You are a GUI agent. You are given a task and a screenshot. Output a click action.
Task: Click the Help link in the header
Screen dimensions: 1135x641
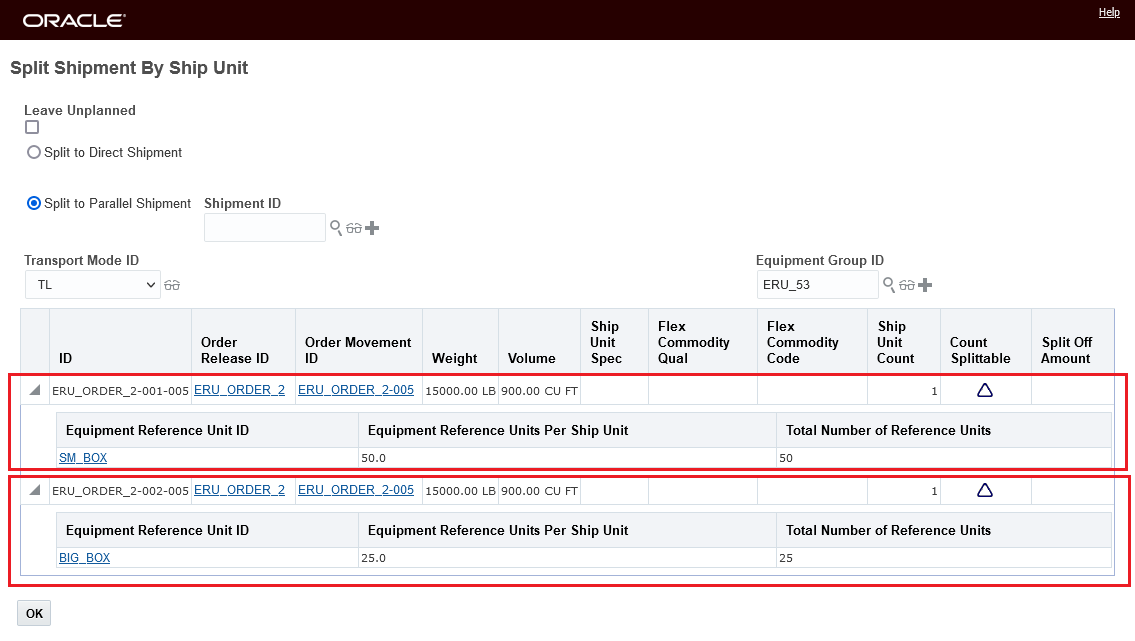(x=1109, y=12)
